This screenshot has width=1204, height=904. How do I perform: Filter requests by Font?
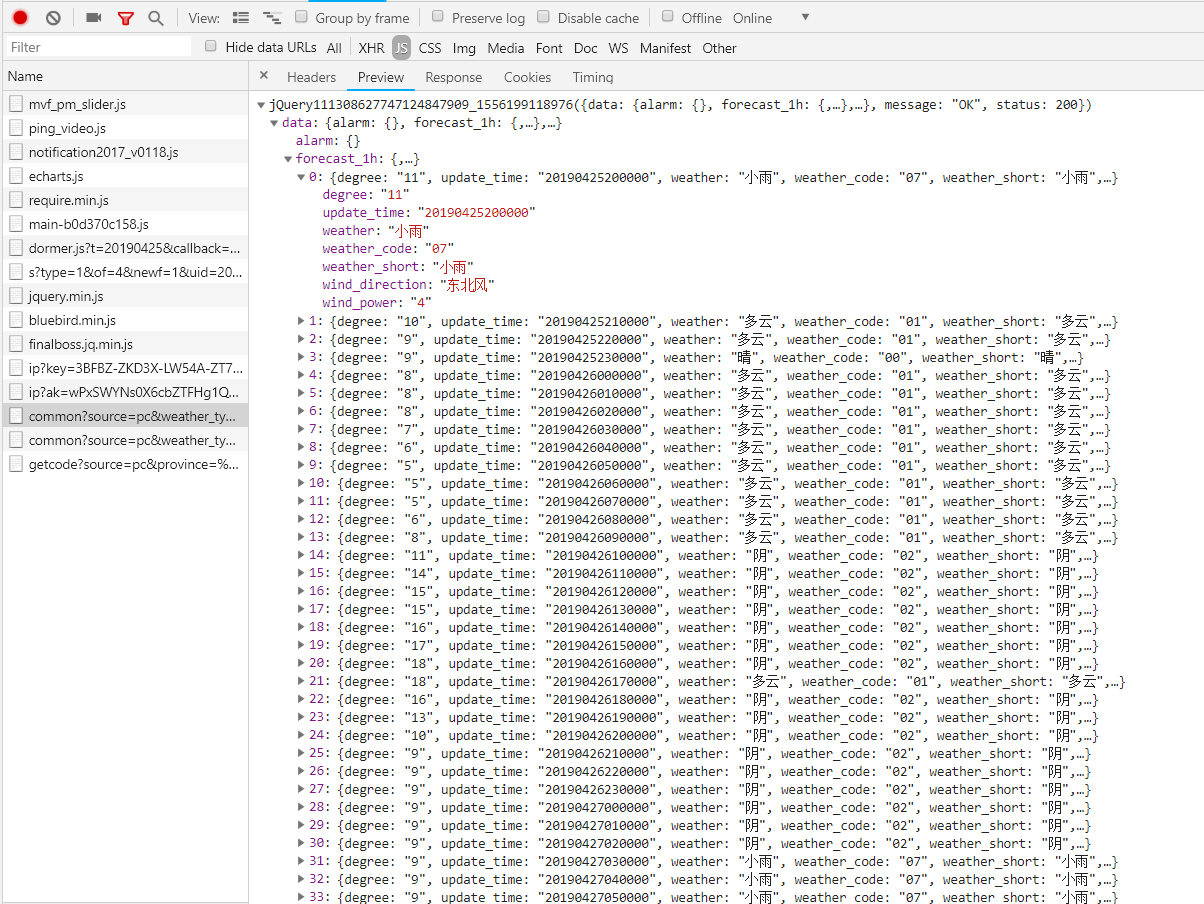[x=549, y=48]
